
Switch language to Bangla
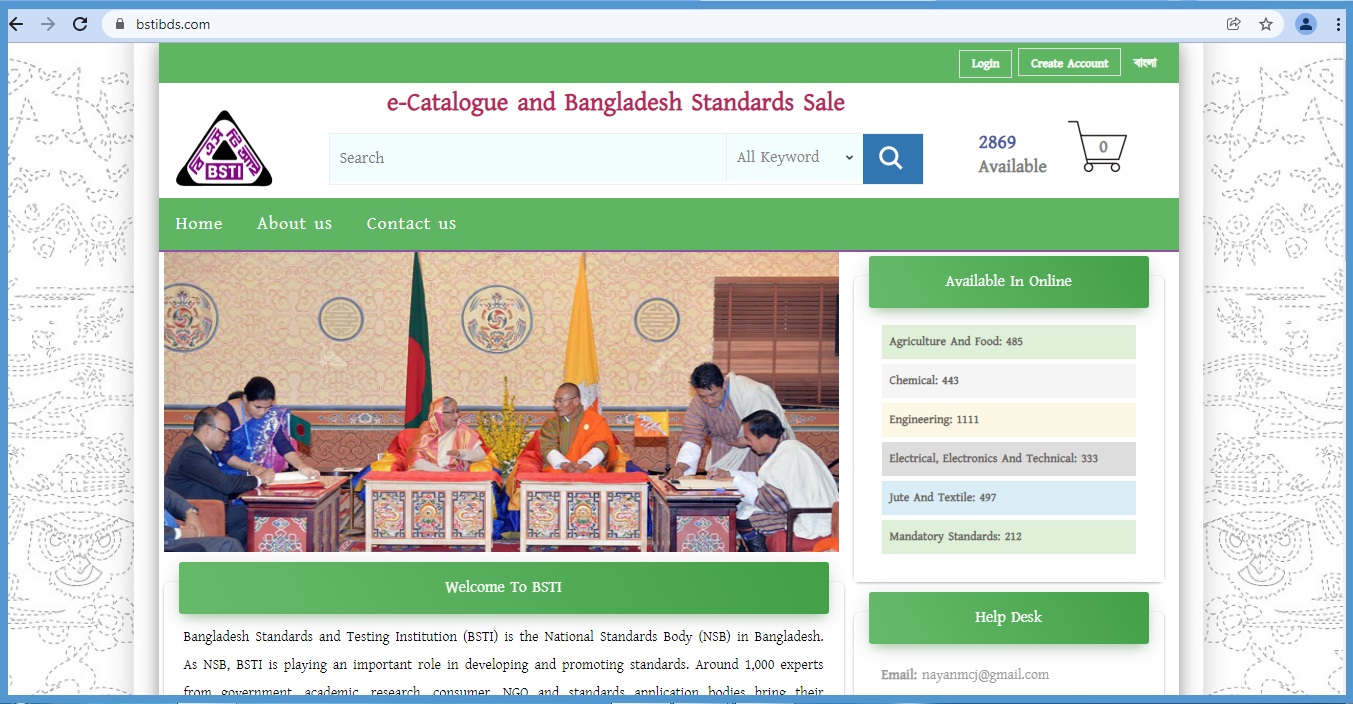(1145, 63)
